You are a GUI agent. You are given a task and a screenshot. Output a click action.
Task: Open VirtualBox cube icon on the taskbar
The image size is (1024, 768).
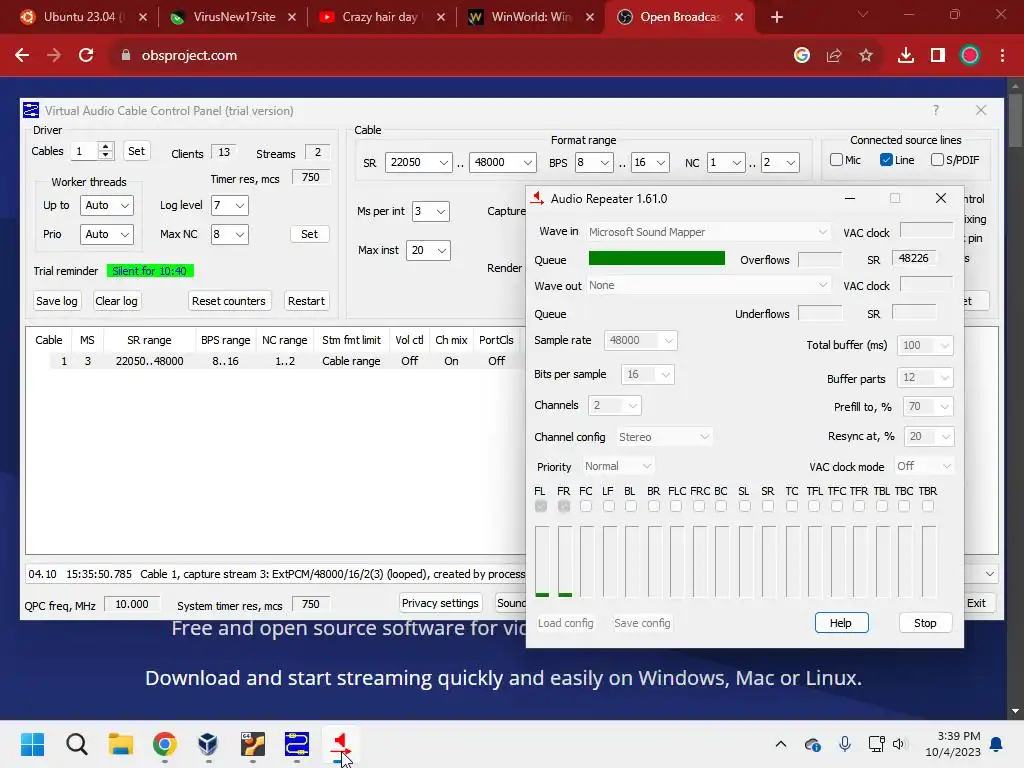[x=208, y=744]
